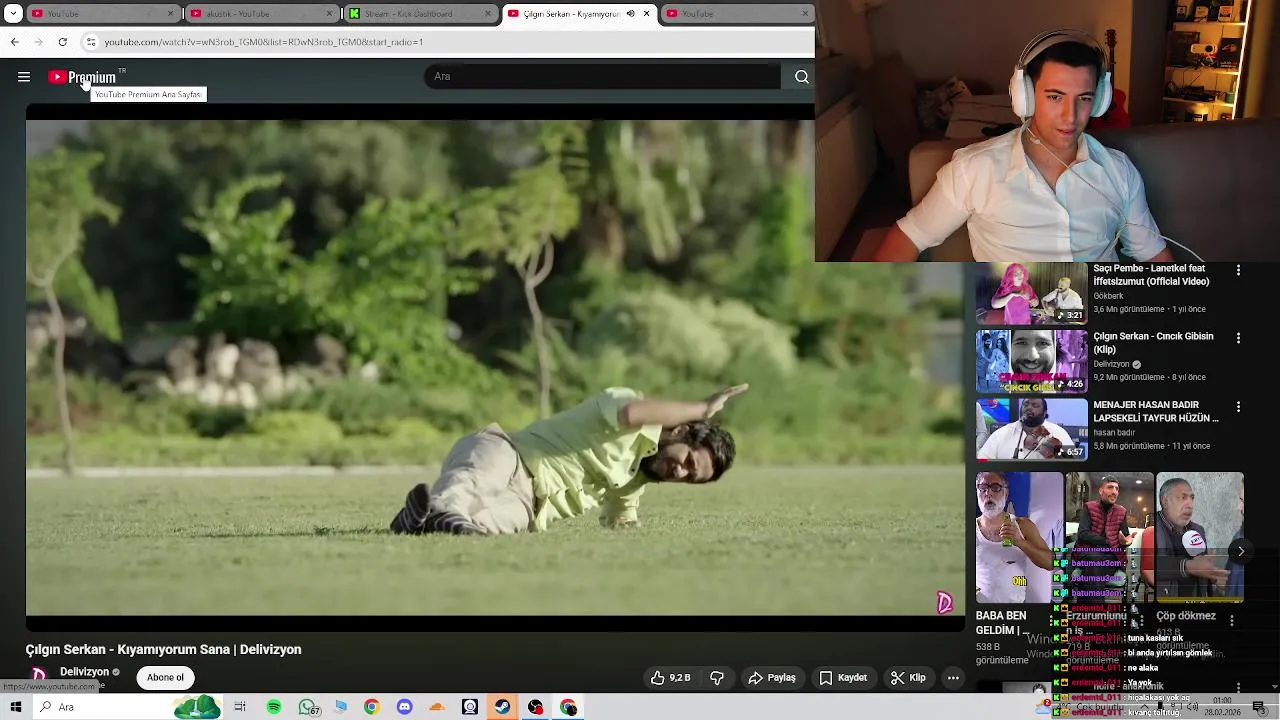Open the more actions ellipsis below video

pos(953,678)
